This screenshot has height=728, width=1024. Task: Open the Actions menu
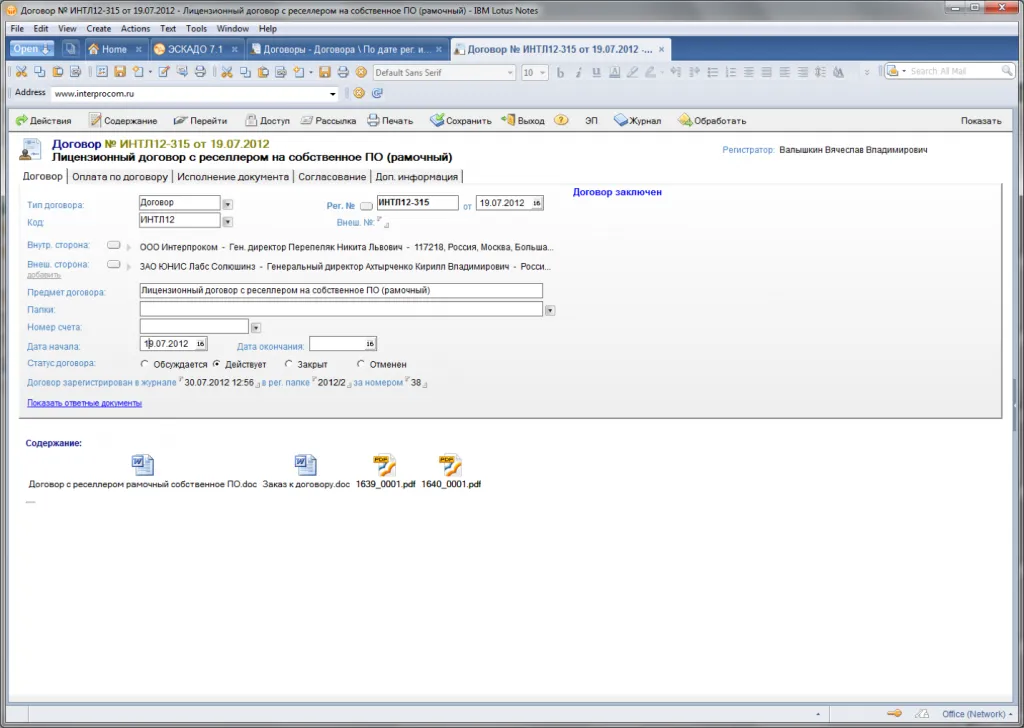(135, 29)
